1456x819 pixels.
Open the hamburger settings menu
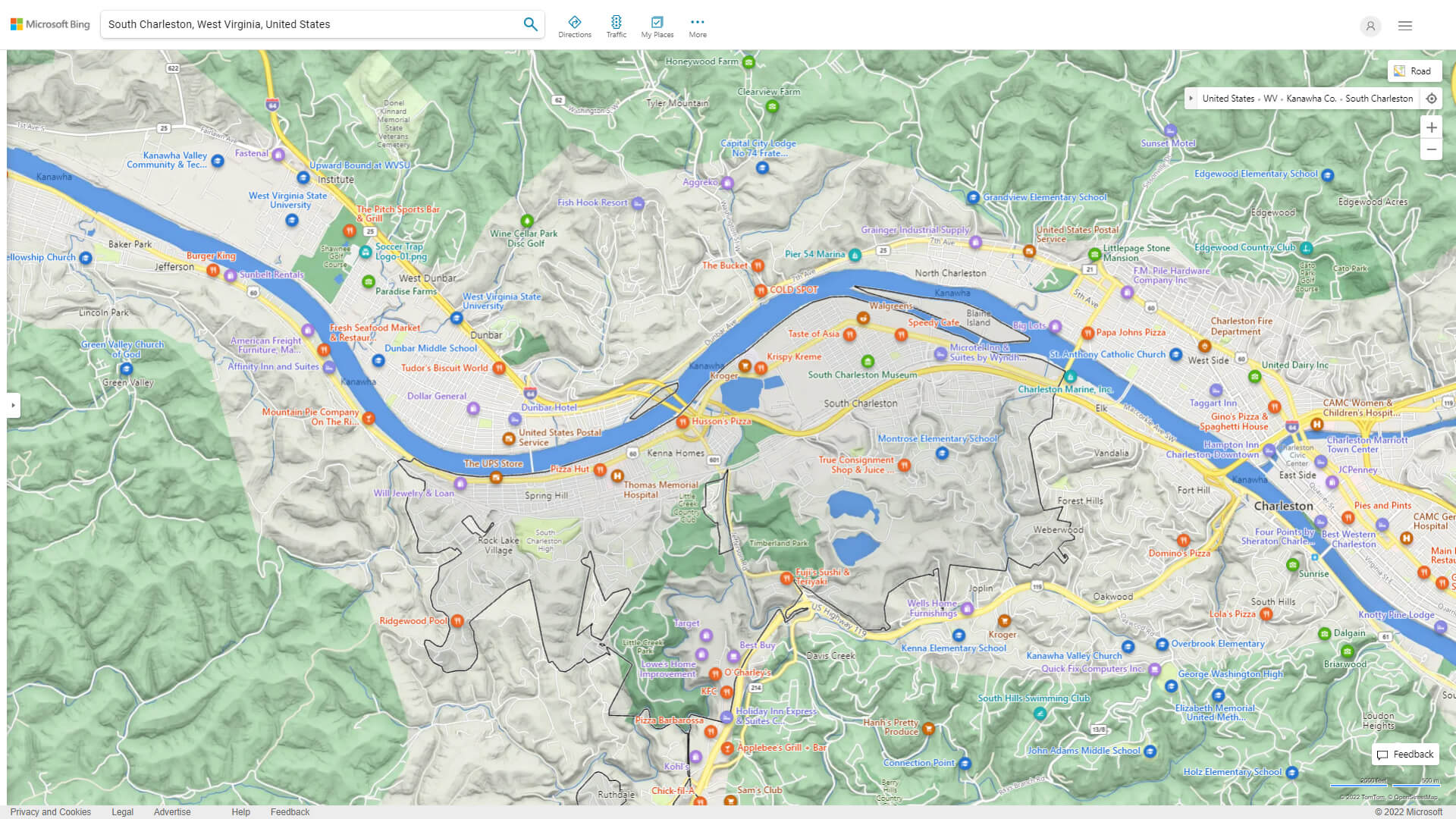coord(1405,26)
